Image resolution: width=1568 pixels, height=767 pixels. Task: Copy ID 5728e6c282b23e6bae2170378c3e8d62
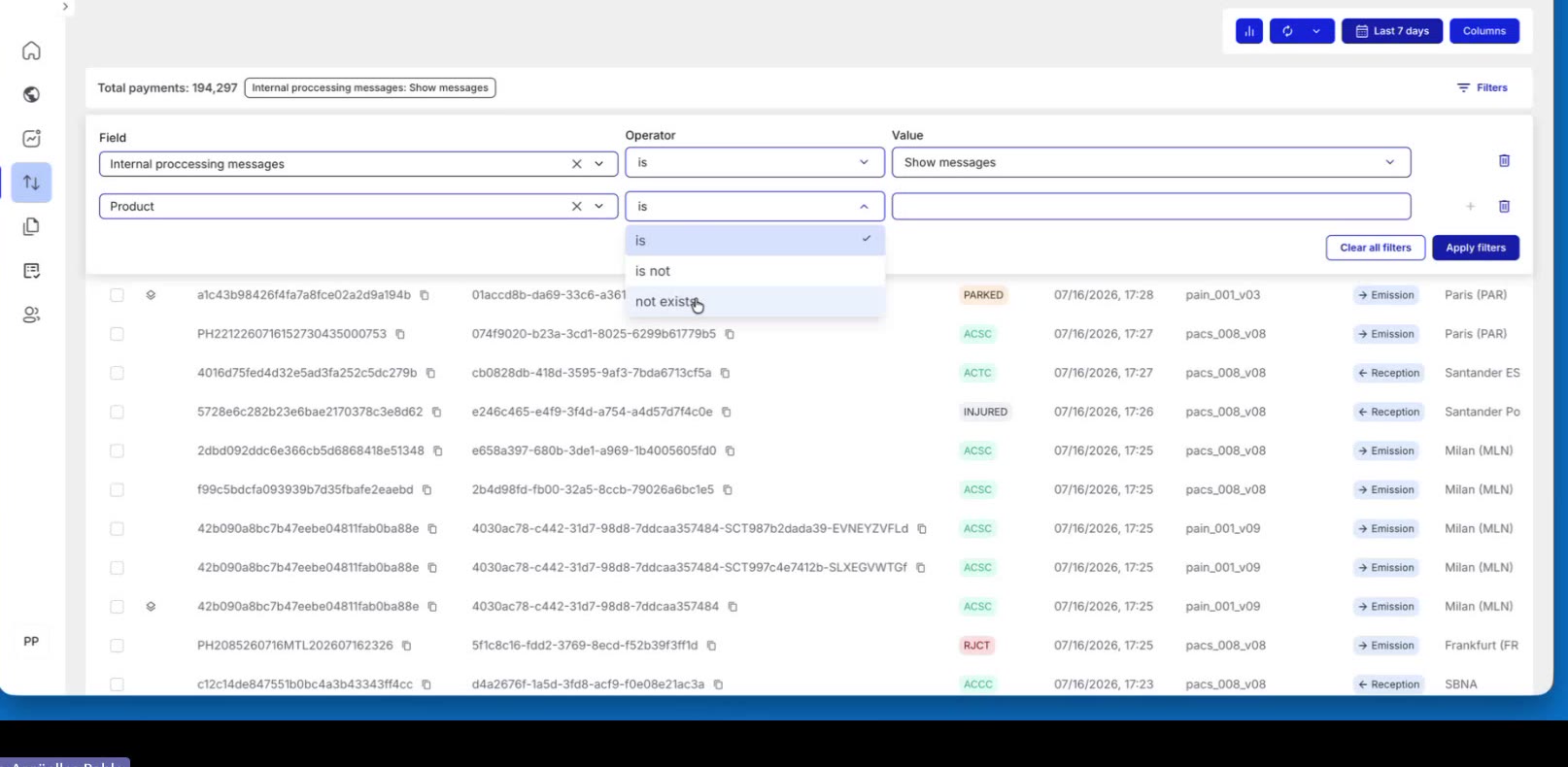coord(436,412)
